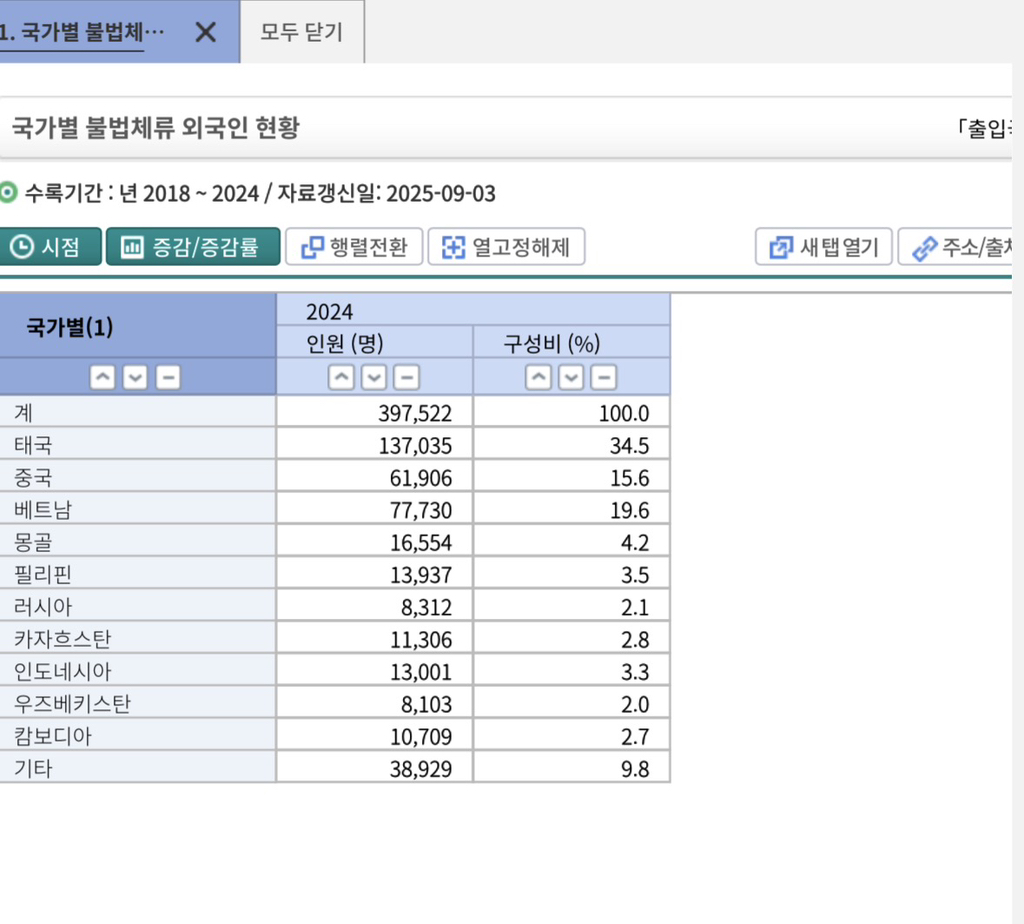This screenshot has width=1024, height=924.
Task: Select the 모두 닫기 tab
Action: 302,31
